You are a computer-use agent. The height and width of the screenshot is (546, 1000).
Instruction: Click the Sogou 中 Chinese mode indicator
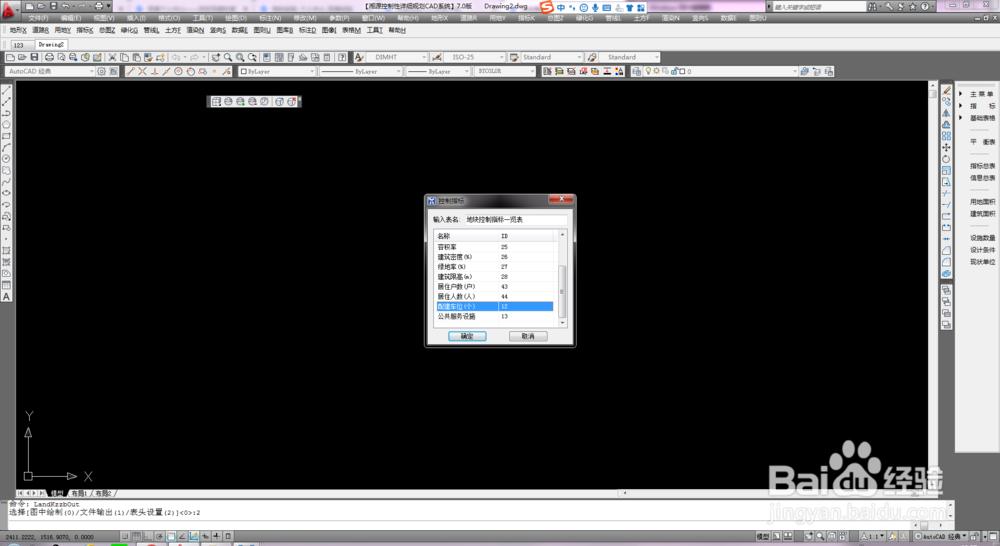(561, 8)
